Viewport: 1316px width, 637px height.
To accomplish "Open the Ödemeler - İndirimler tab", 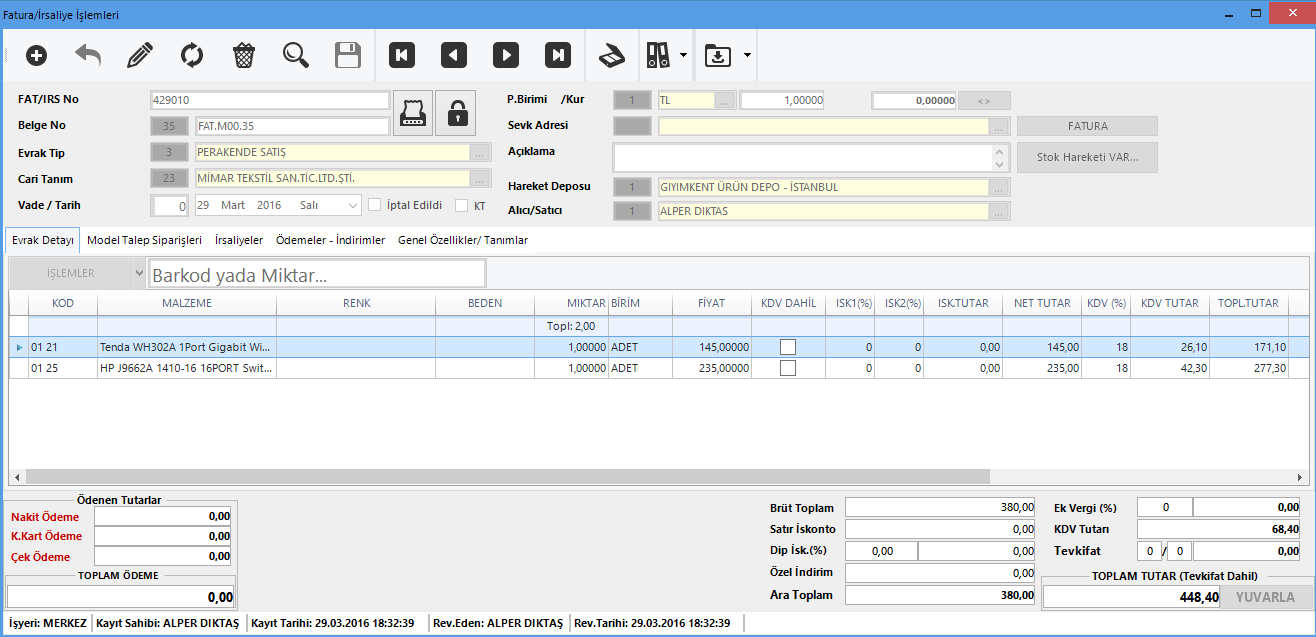I will point(330,240).
